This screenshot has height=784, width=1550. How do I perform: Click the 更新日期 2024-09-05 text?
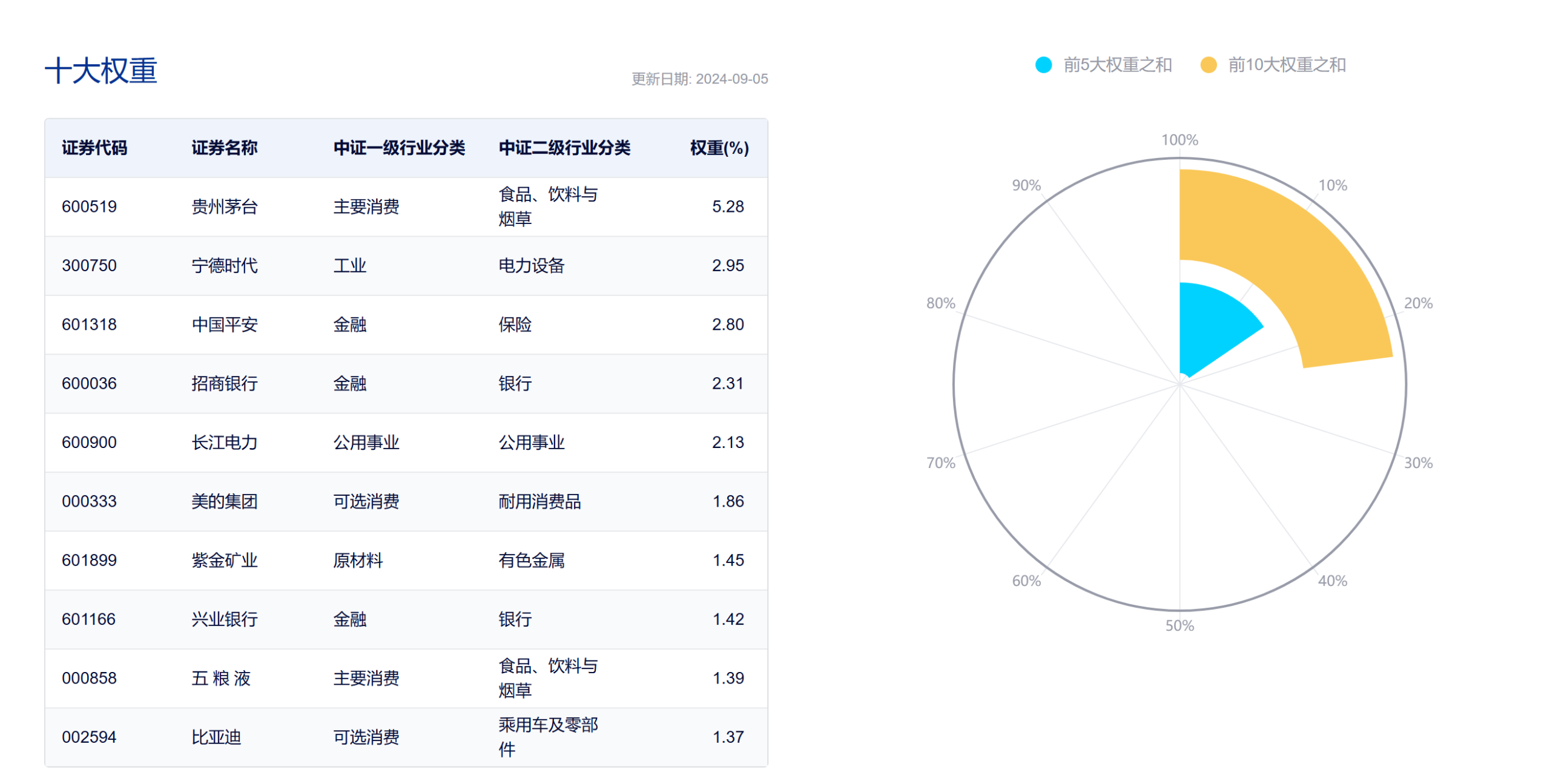click(x=699, y=79)
